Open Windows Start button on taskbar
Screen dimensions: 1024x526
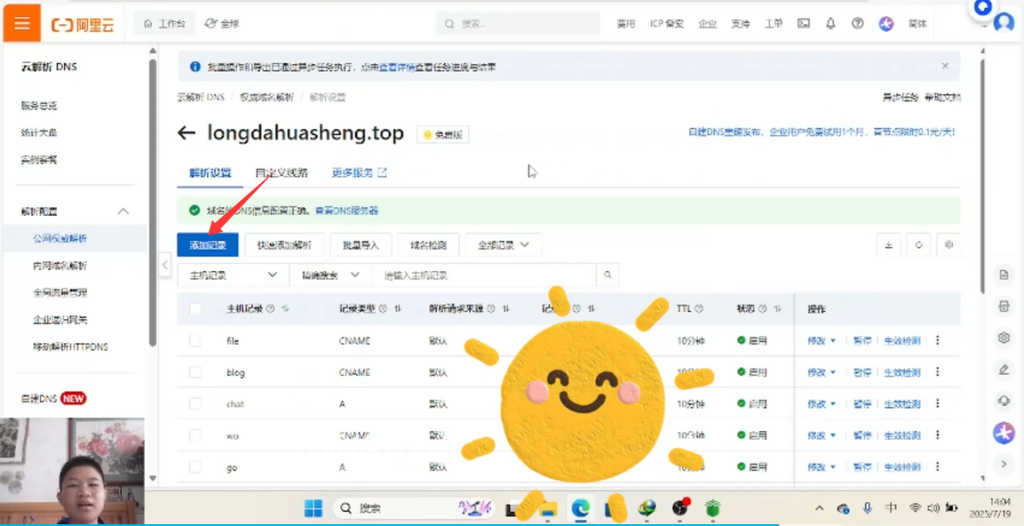tap(313, 508)
